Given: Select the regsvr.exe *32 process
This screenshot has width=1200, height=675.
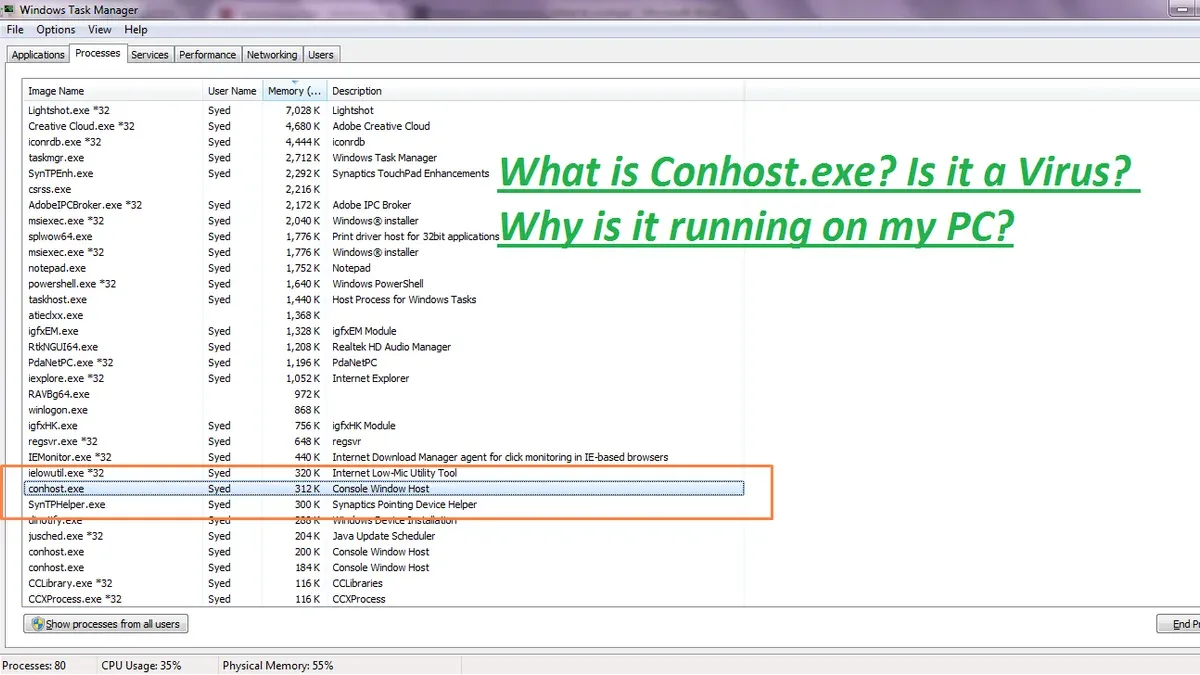Looking at the screenshot, I should 384,441.
